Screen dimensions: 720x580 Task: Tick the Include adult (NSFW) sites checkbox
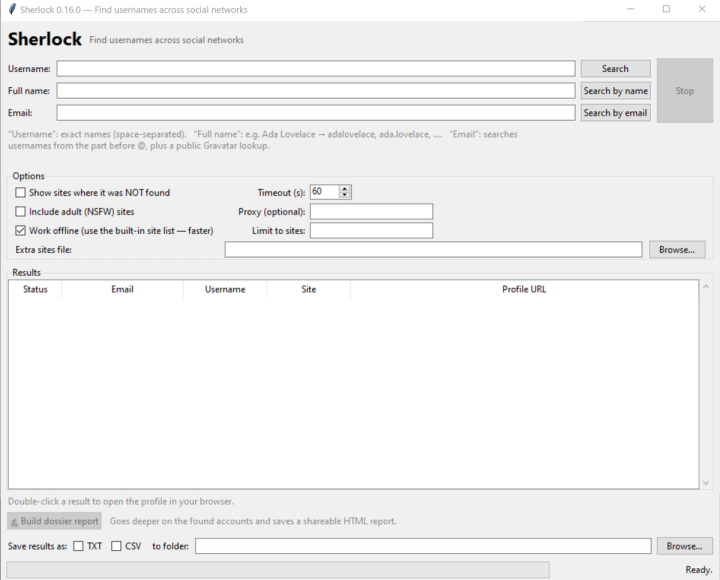click(20, 211)
